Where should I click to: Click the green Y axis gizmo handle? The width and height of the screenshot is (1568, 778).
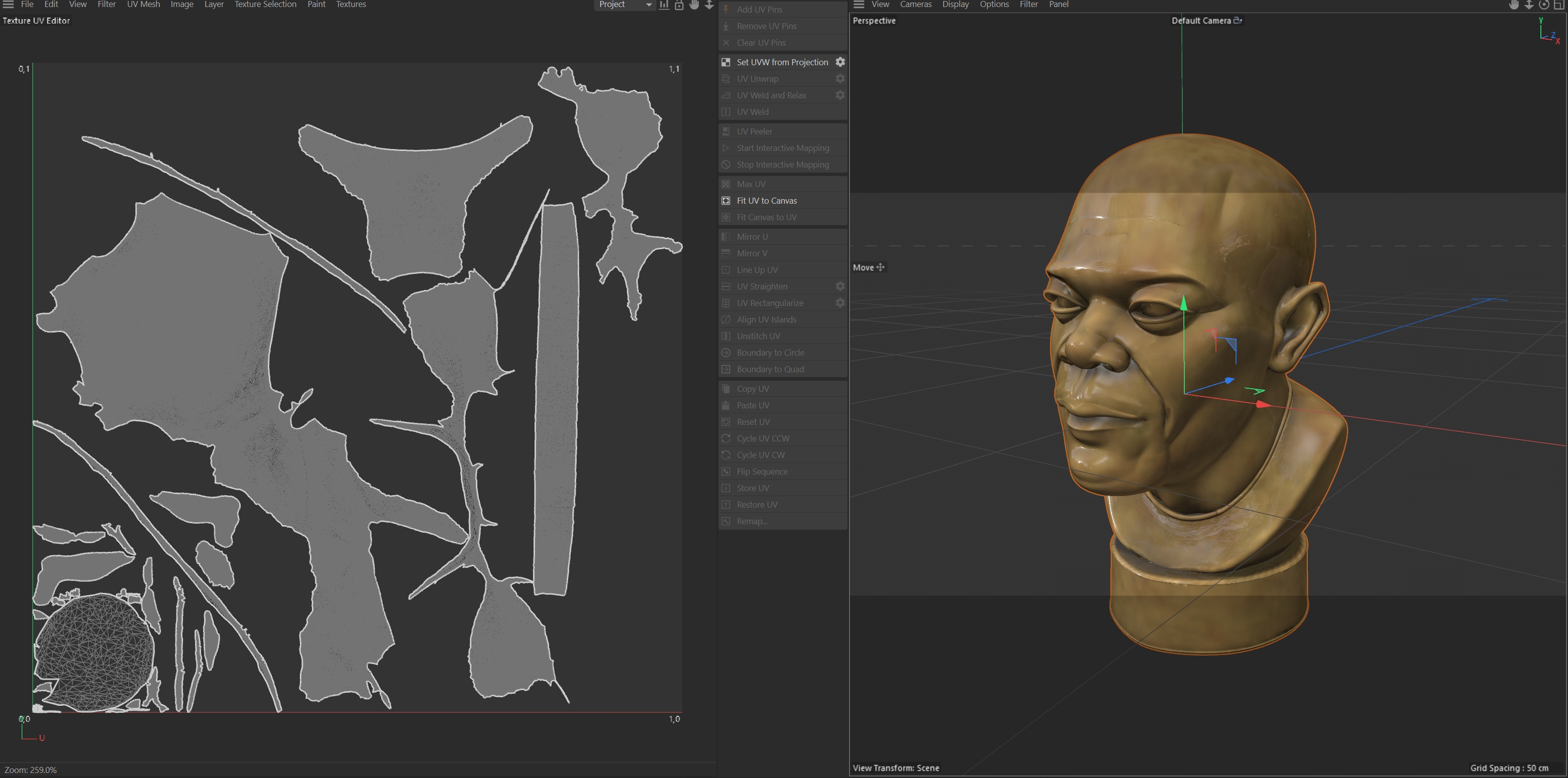pos(1183,304)
